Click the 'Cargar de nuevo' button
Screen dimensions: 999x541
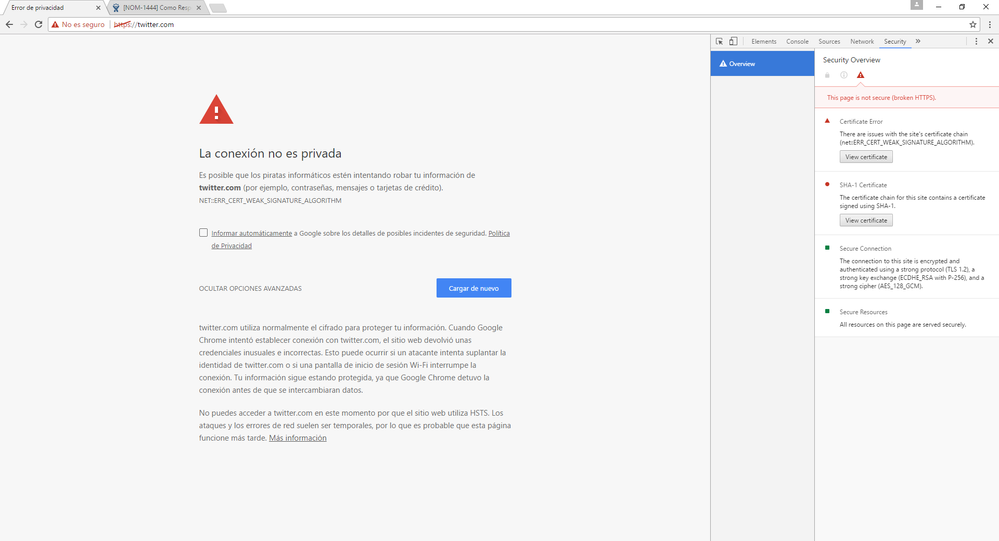473,288
